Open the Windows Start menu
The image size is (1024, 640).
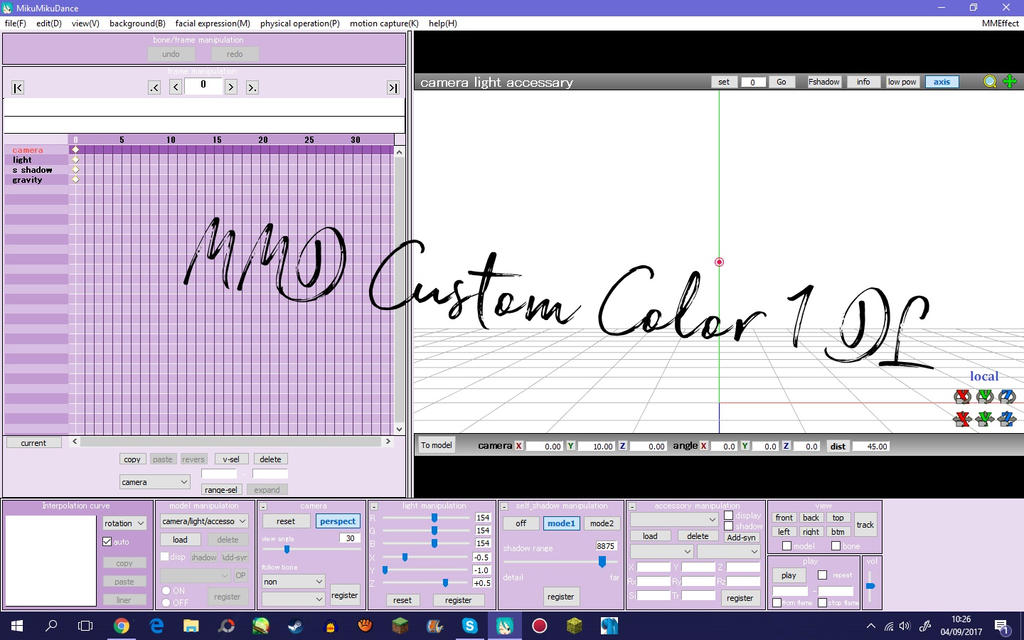[17, 626]
